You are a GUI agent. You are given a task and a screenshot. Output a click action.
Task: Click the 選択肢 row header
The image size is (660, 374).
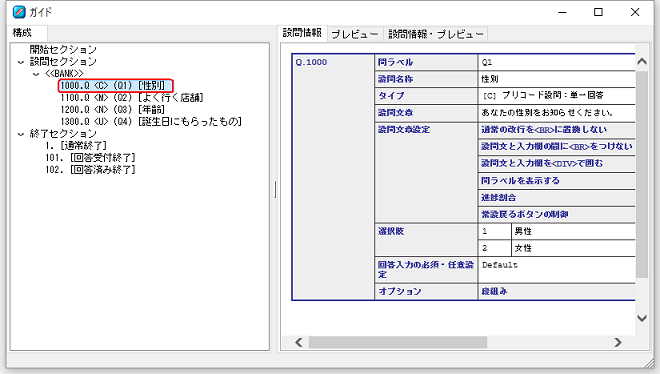pos(426,240)
